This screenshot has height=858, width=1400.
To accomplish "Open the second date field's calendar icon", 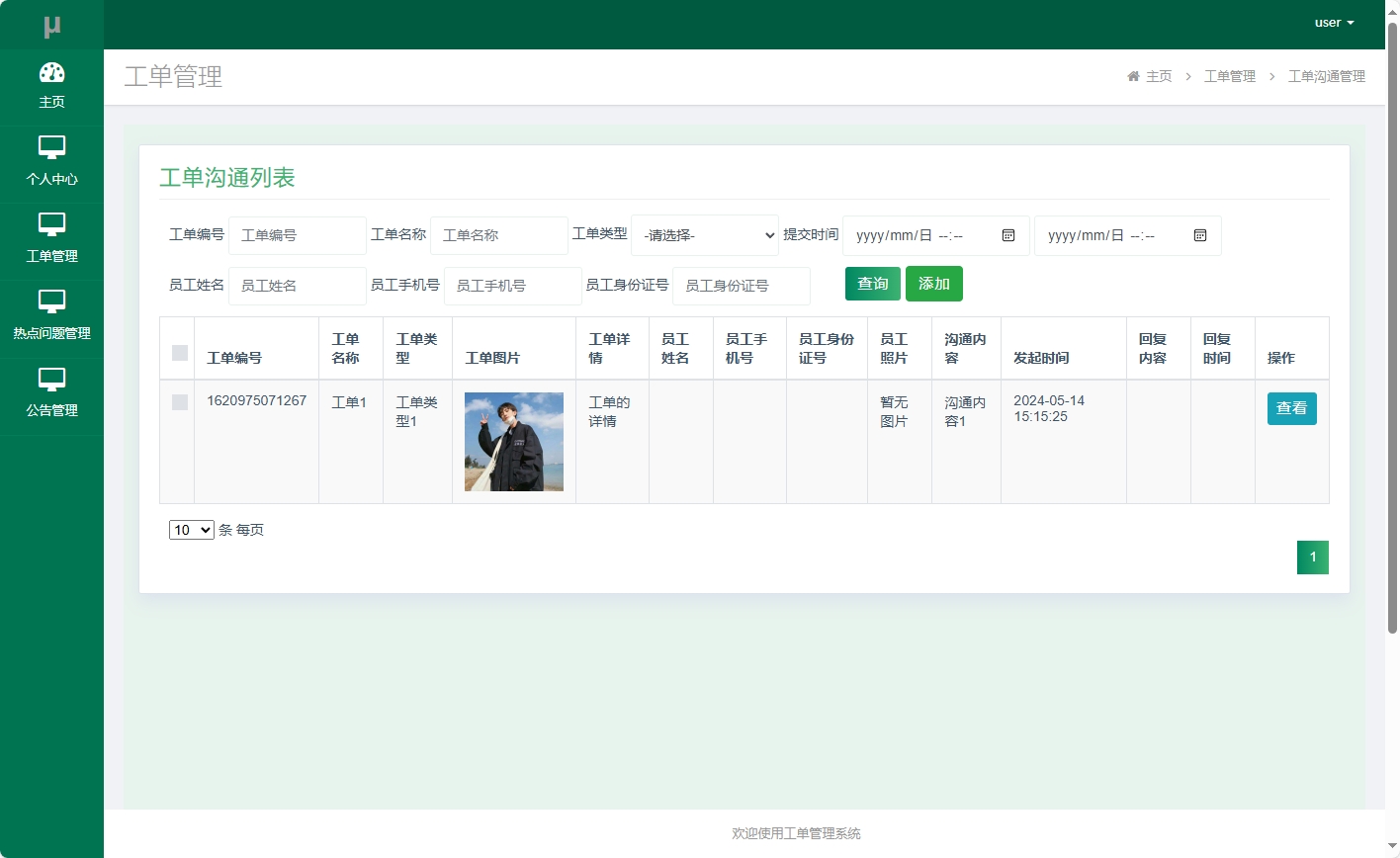I will pyautogui.click(x=1200, y=235).
